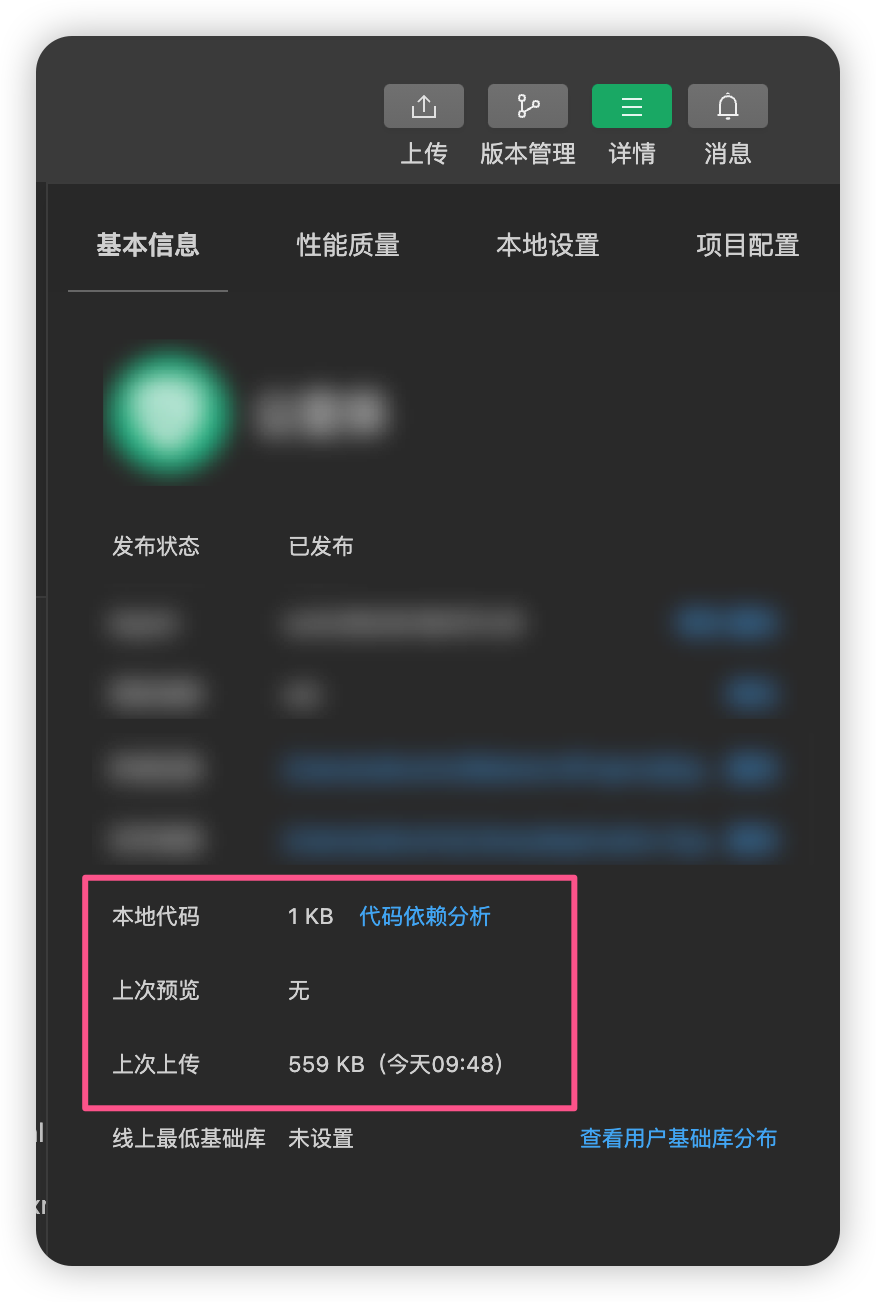This screenshot has width=876, height=1302.
Task: Click 查看用户基础库分布 link
Action: point(679,1138)
